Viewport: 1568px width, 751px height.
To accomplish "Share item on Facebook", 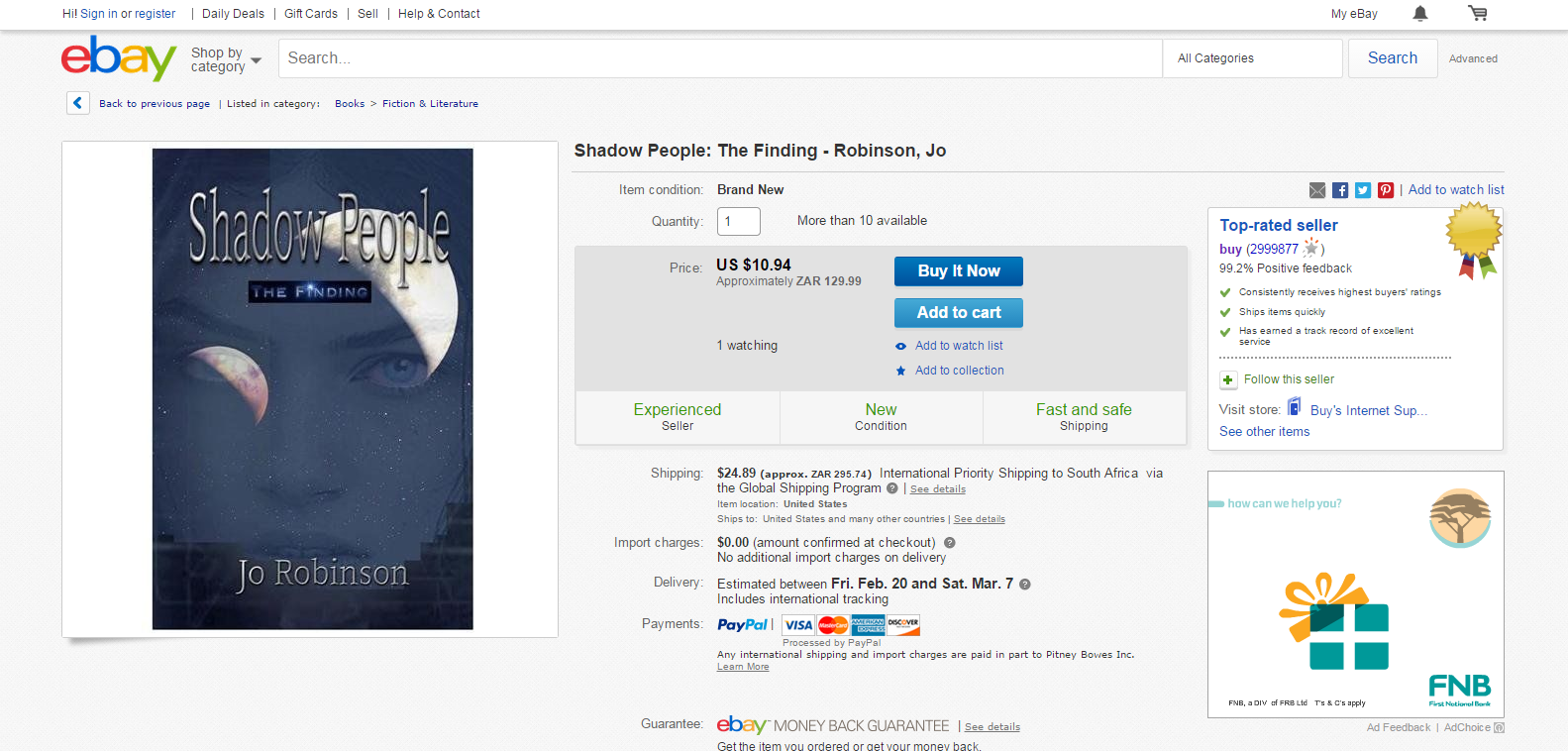I will 1340,190.
